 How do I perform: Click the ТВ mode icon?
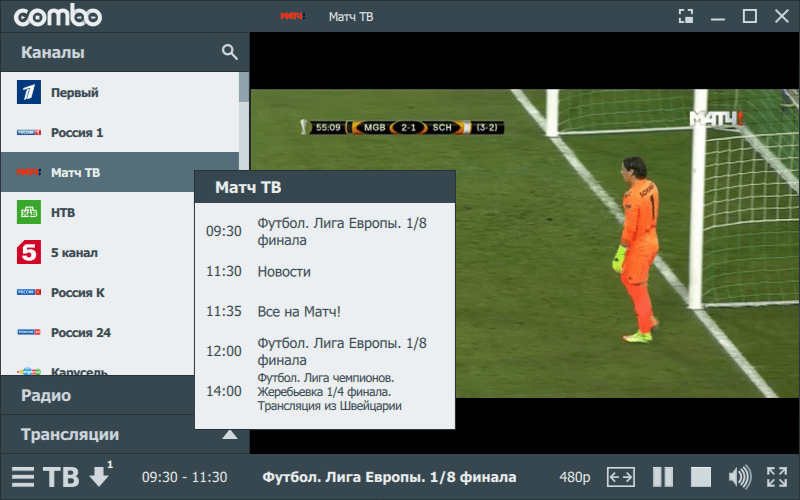pos(61,478)
